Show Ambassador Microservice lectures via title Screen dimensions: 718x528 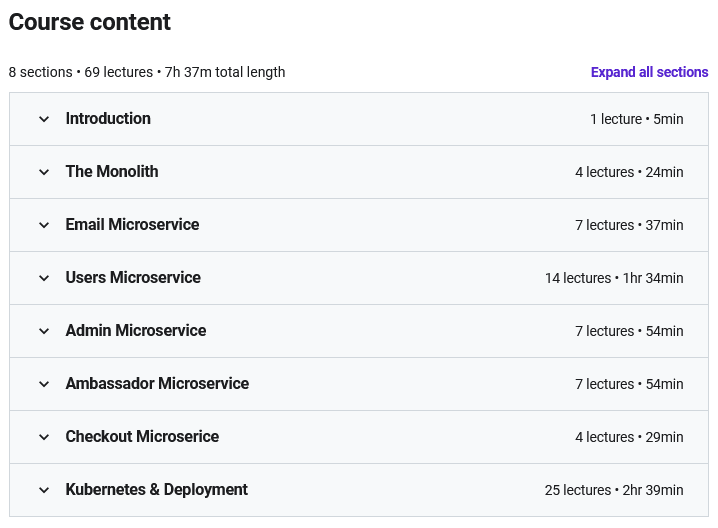157,383
